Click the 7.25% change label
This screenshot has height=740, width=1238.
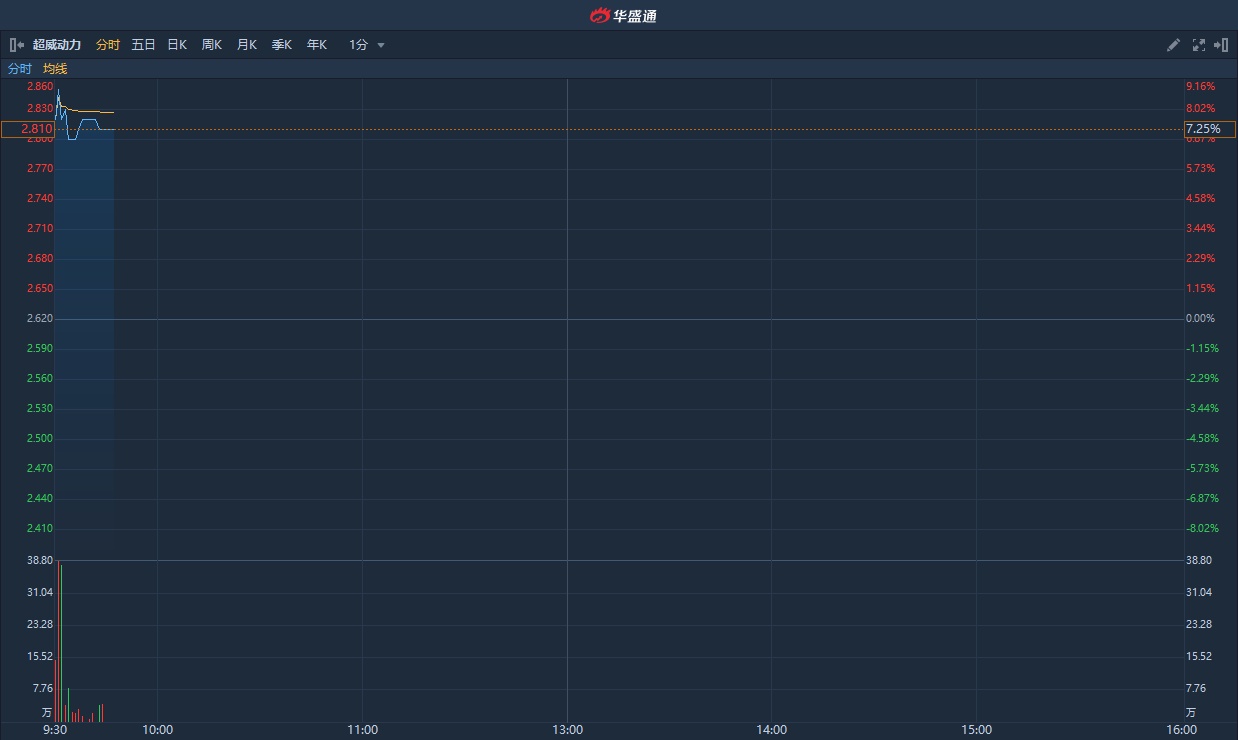coord(1210,129)
